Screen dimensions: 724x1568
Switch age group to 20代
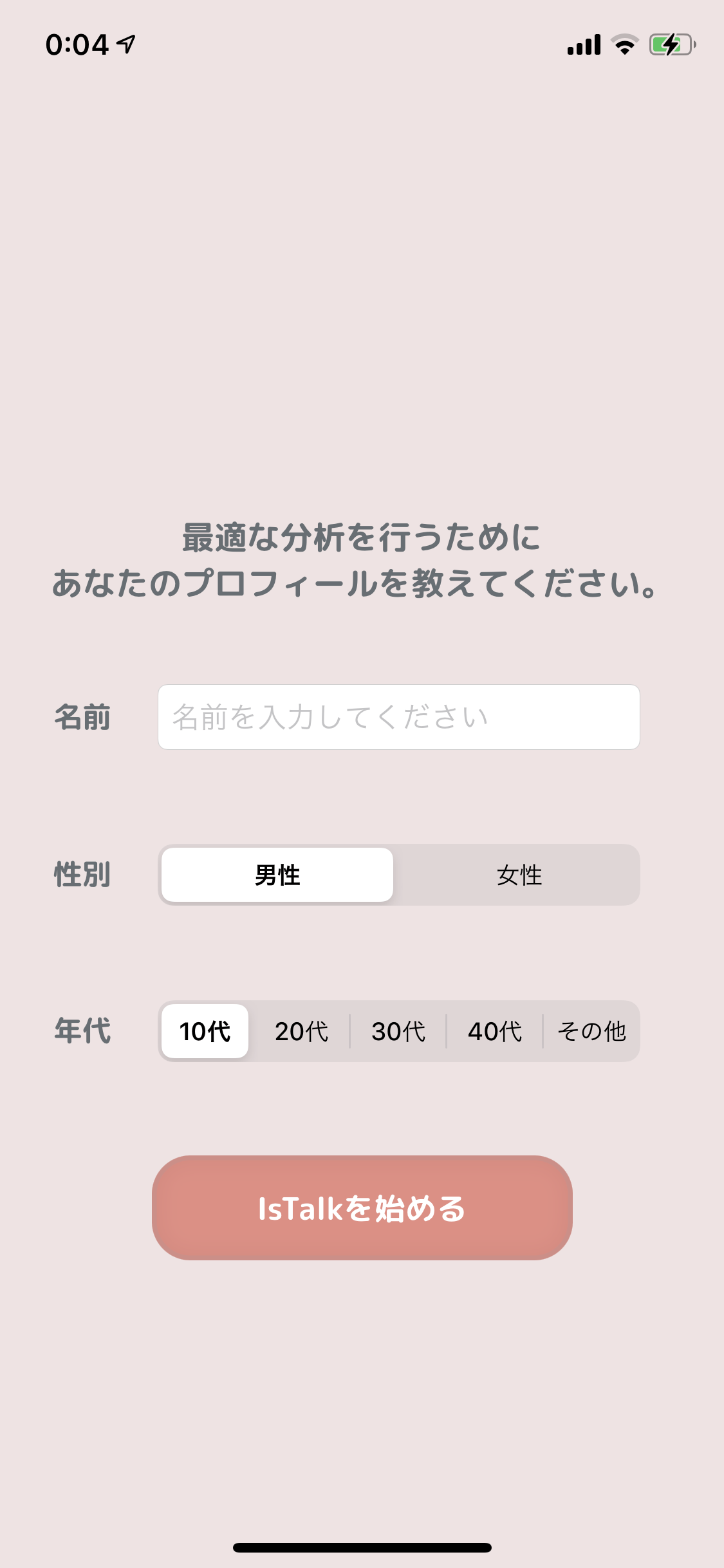coord(301,1031)
